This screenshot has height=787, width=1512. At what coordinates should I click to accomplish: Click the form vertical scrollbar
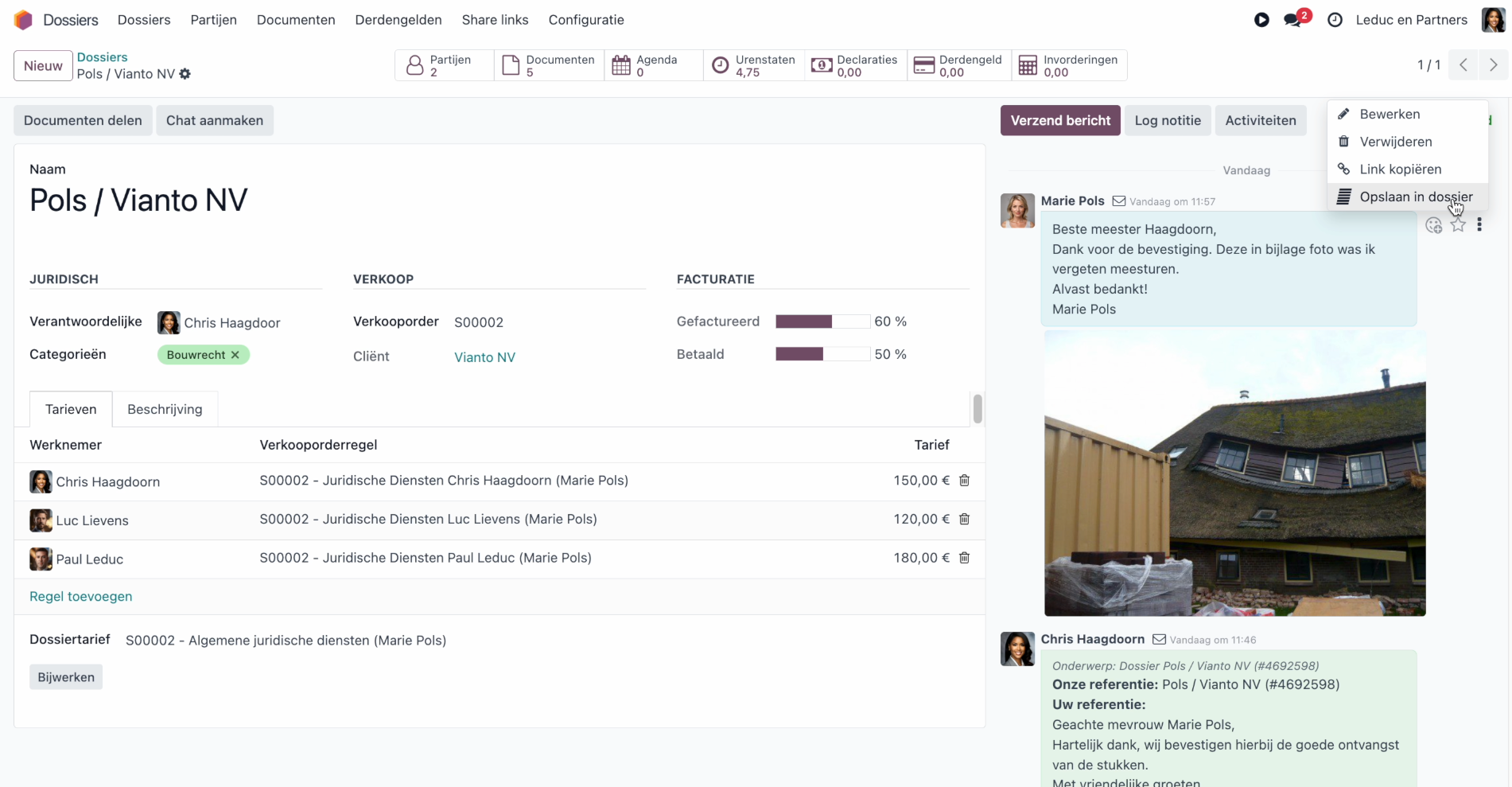tap(978, 408)
